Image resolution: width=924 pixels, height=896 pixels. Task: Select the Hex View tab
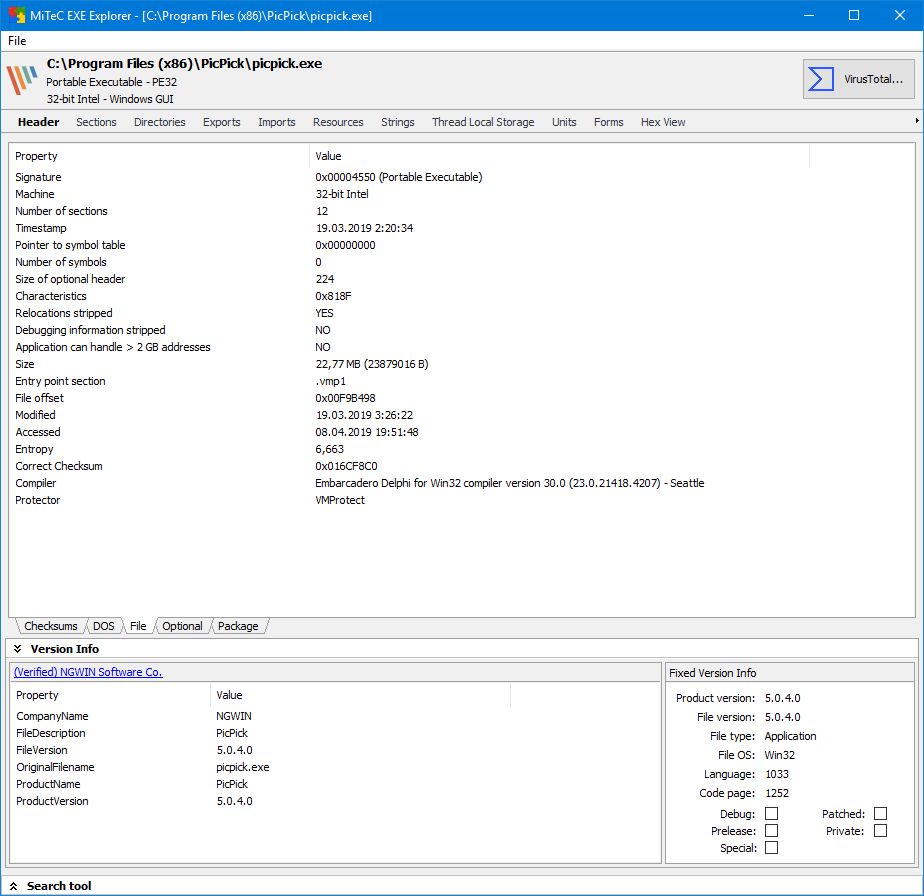pos(662,122)
